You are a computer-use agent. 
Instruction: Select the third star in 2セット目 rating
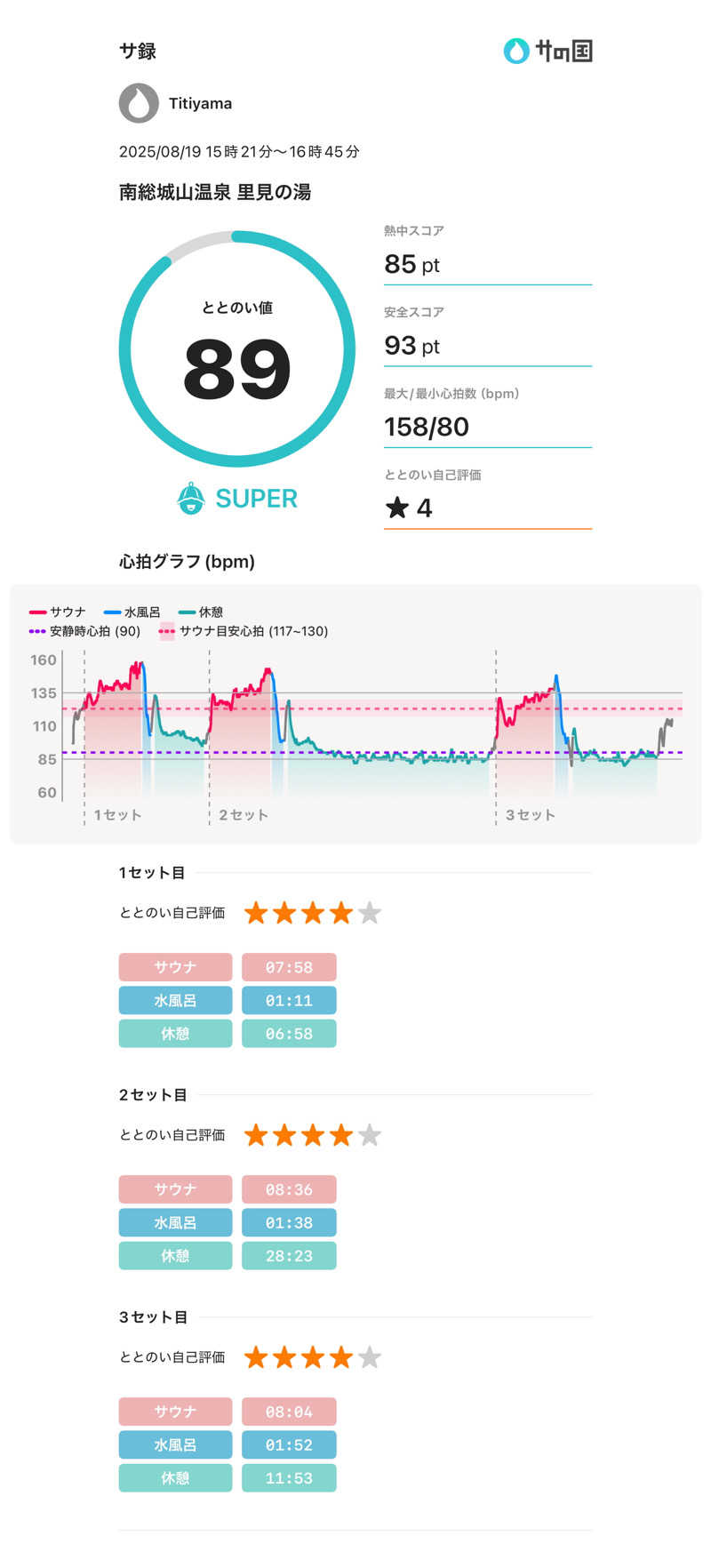pos(313,1135)
